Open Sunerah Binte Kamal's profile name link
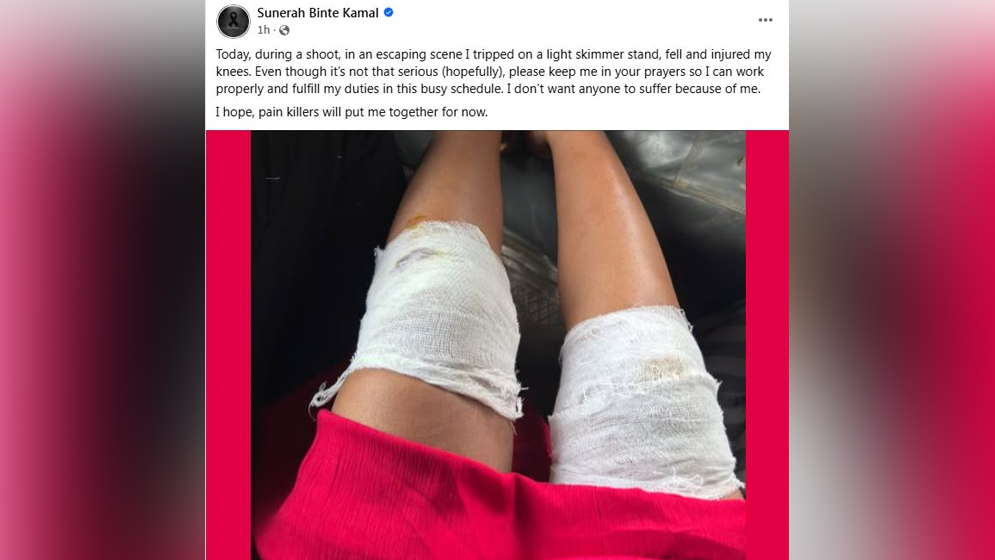The width and height of the screenshot is (995, 560). (317, 13)
